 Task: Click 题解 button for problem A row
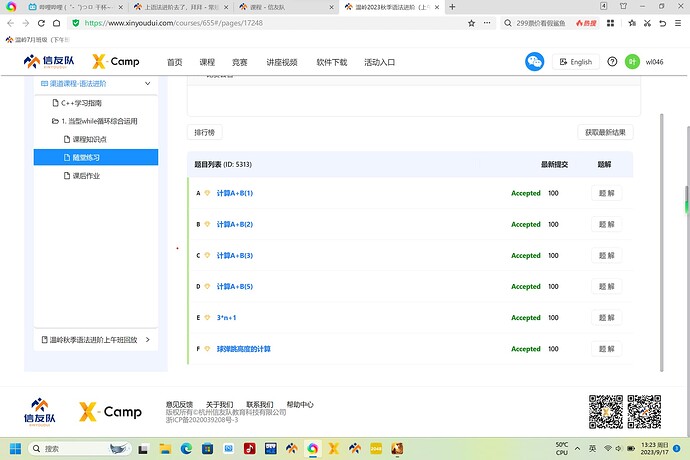point(606,193)
